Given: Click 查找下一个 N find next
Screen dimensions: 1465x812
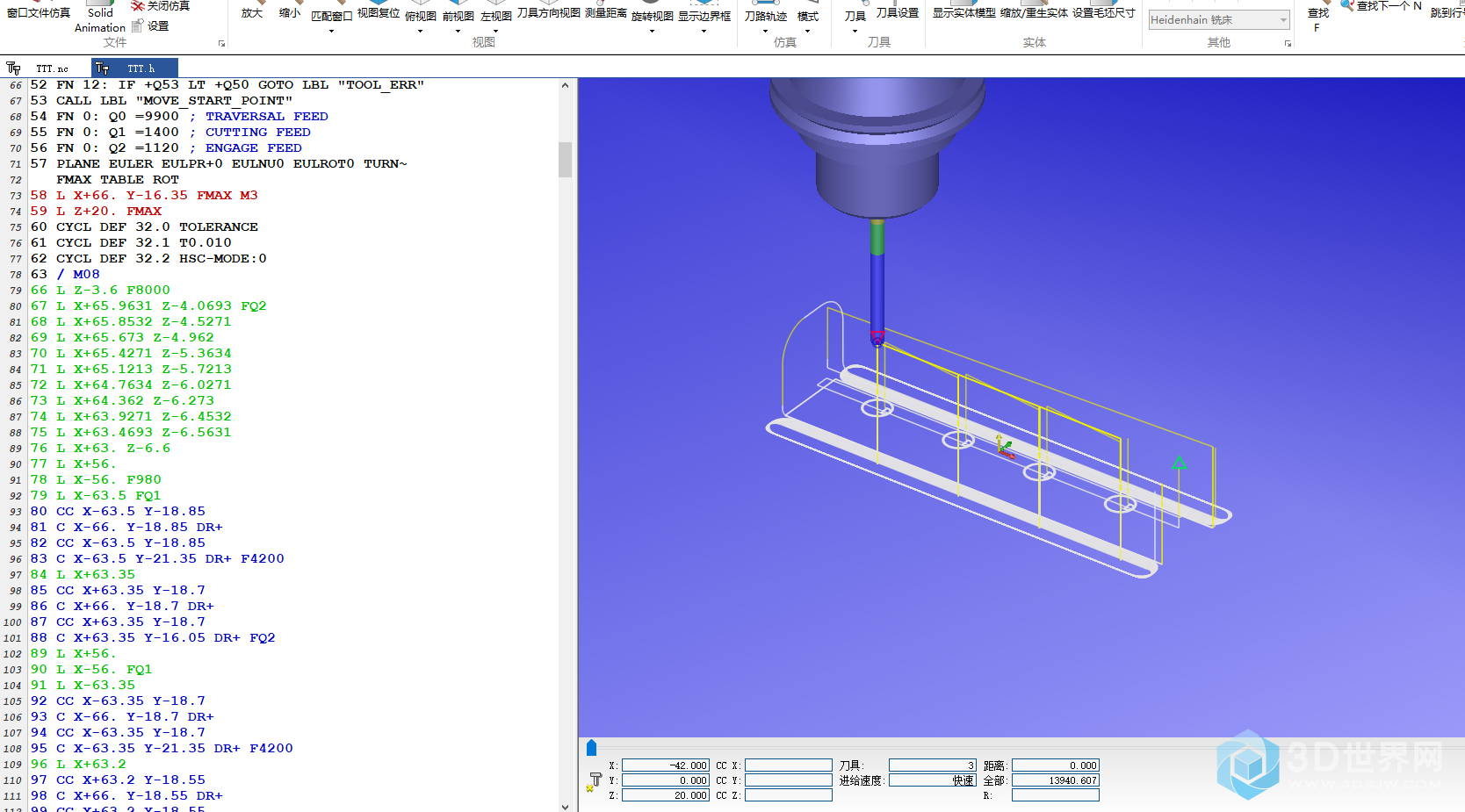Looking at the screenshot, I should pos(1382,6).
